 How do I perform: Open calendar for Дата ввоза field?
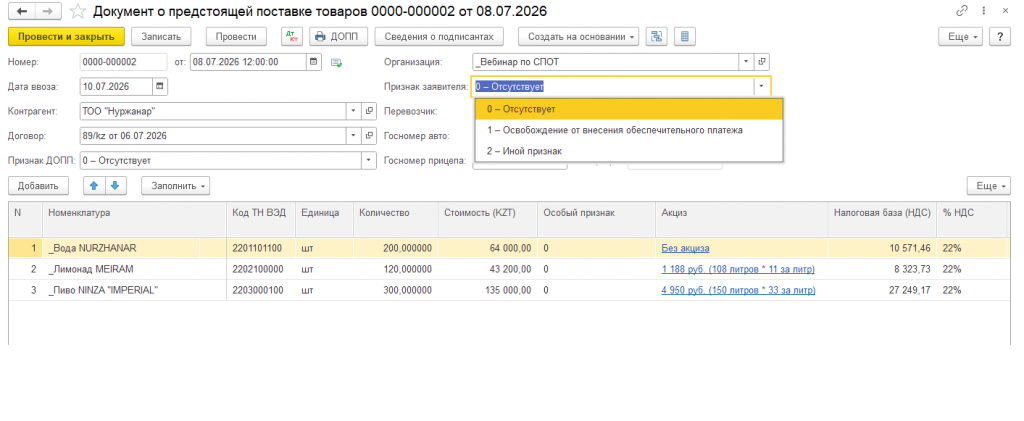tap(160, 86)
